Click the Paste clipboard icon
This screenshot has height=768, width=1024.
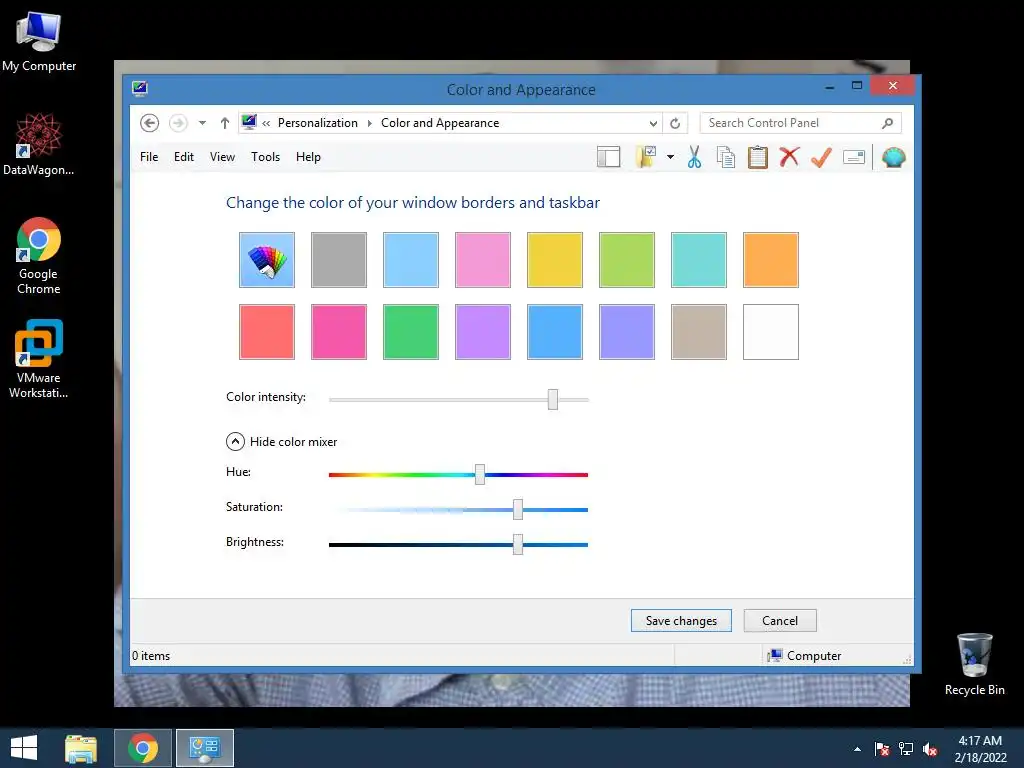pyautogui.click(x=758, y=157)
